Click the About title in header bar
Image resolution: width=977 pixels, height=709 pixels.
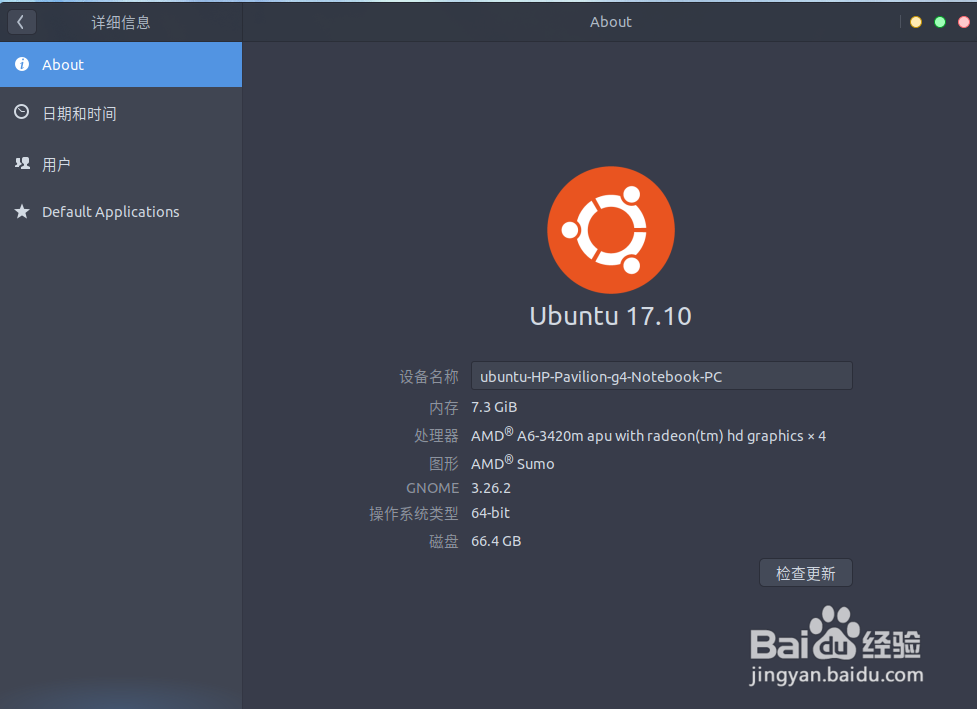click(x=611, y=22)
